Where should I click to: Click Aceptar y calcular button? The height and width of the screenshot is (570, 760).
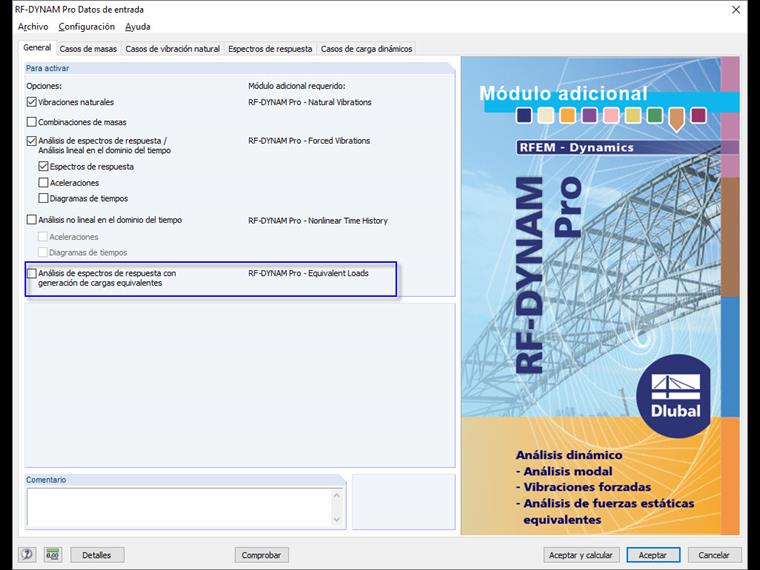tap(581, 555)
